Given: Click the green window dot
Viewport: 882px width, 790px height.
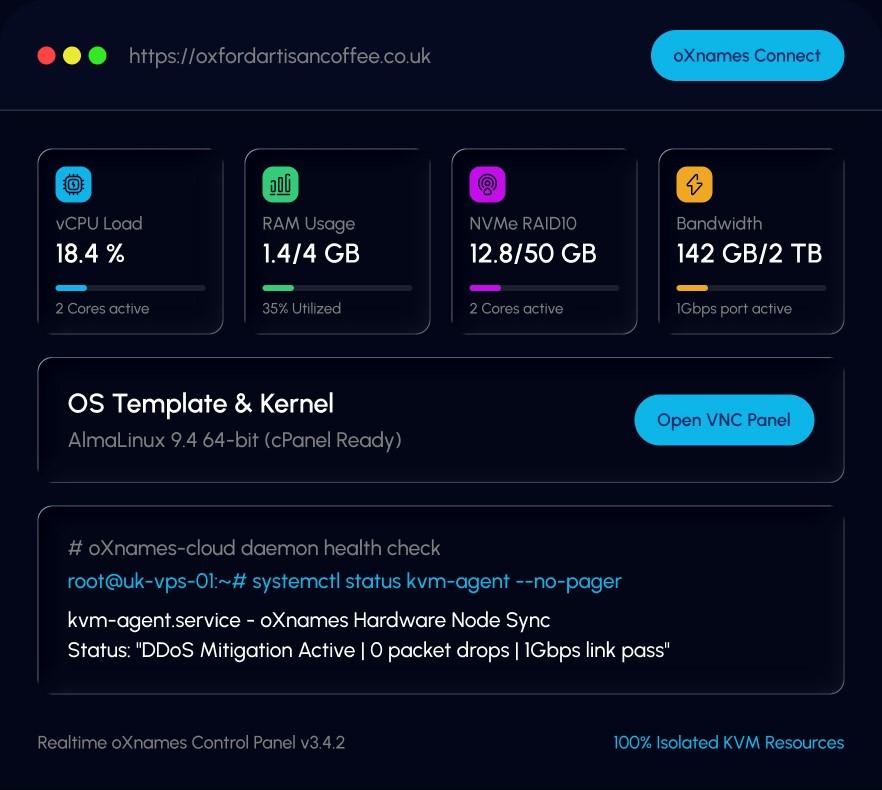Looking at the screenshot, I should tap(97, 56).
